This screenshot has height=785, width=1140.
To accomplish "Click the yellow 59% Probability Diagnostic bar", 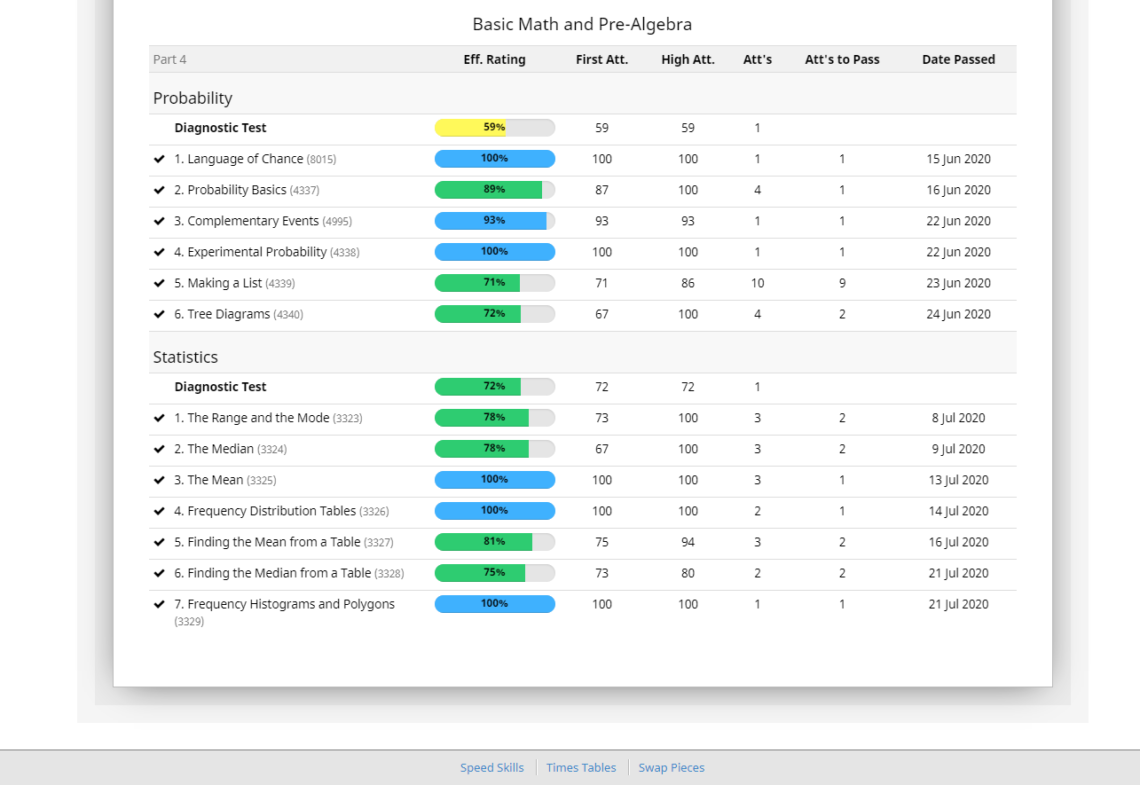I will click(494, 128).
